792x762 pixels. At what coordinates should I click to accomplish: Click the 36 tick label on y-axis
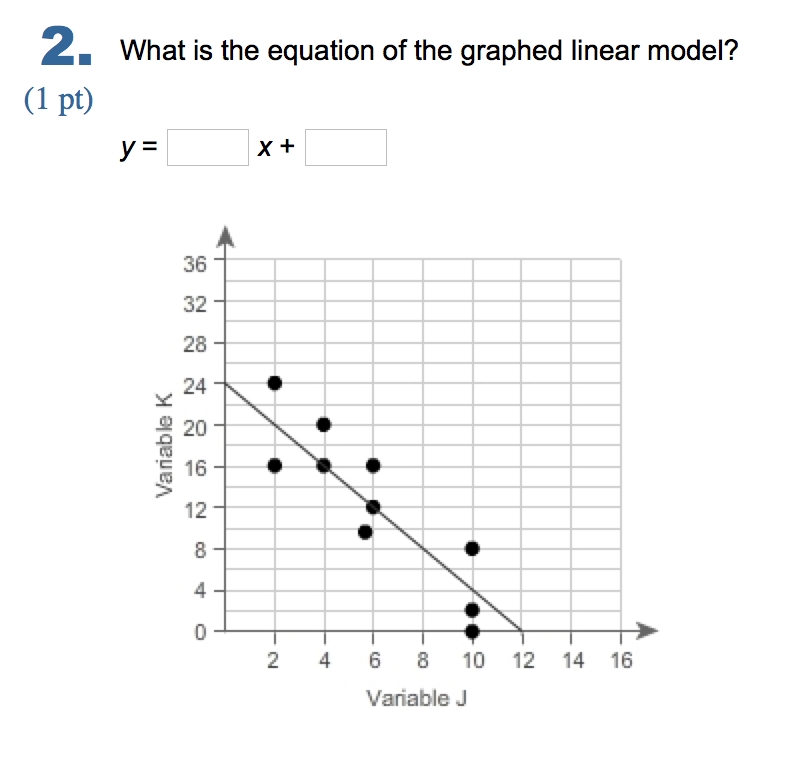tap(195, 264)
